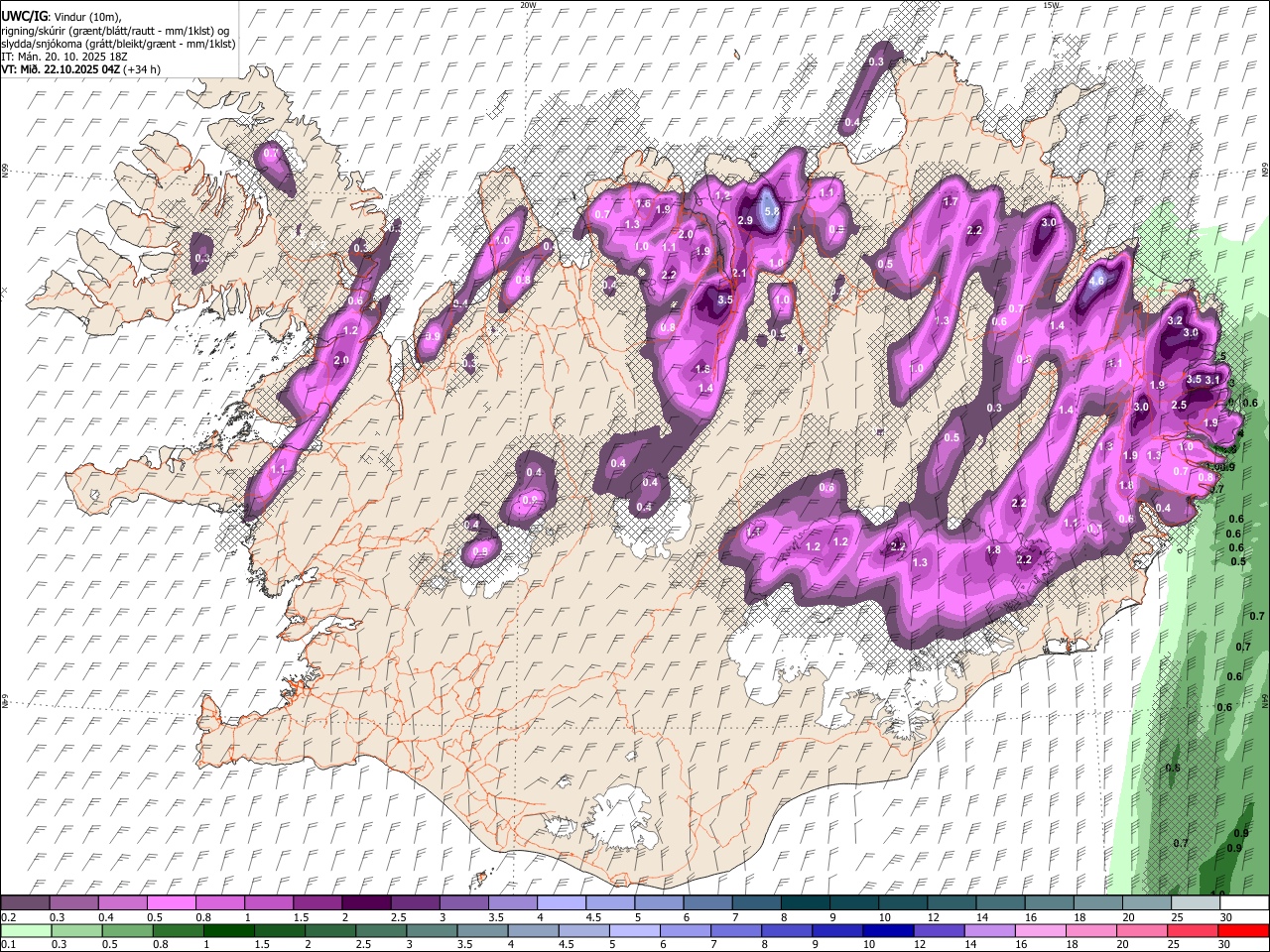Select lower legend deep blue swatch between 10 and 12
1270x952 pixels.
pyautogui.click(x=890, y=930)
